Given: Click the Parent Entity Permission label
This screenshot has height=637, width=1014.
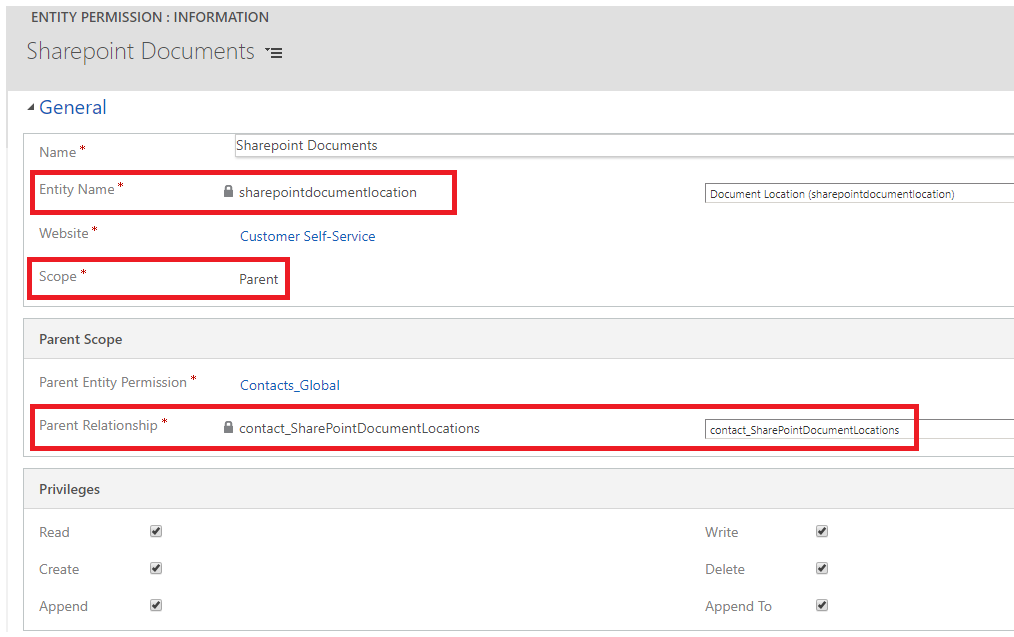Looking at the screenshot, I should click(x=113, y=382).
